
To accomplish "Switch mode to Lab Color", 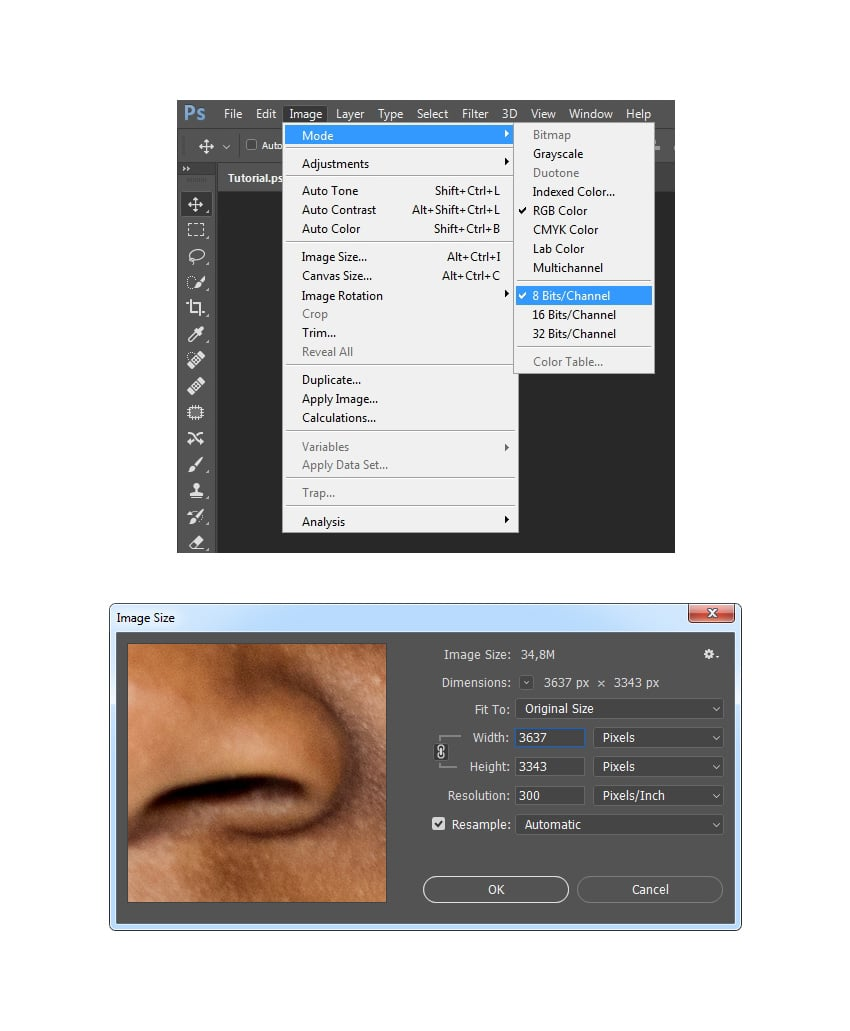I will (584, 249).
